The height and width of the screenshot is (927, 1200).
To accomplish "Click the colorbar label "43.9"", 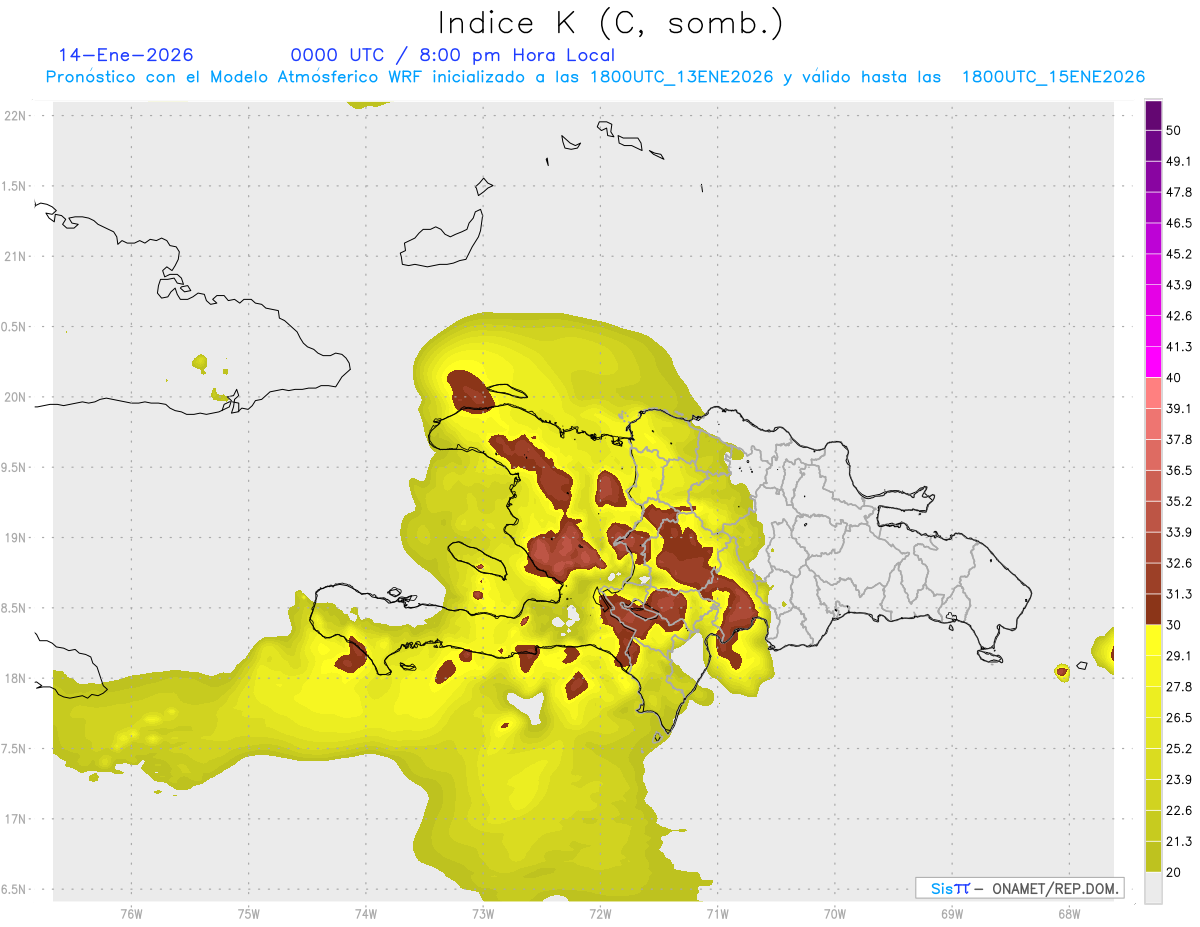I will pos(1179,285).
